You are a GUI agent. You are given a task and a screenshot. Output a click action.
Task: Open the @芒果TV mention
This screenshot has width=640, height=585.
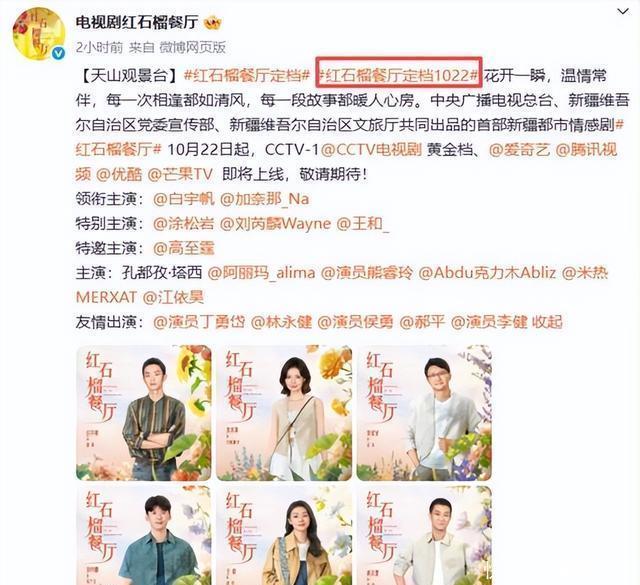tap(180, 174)
